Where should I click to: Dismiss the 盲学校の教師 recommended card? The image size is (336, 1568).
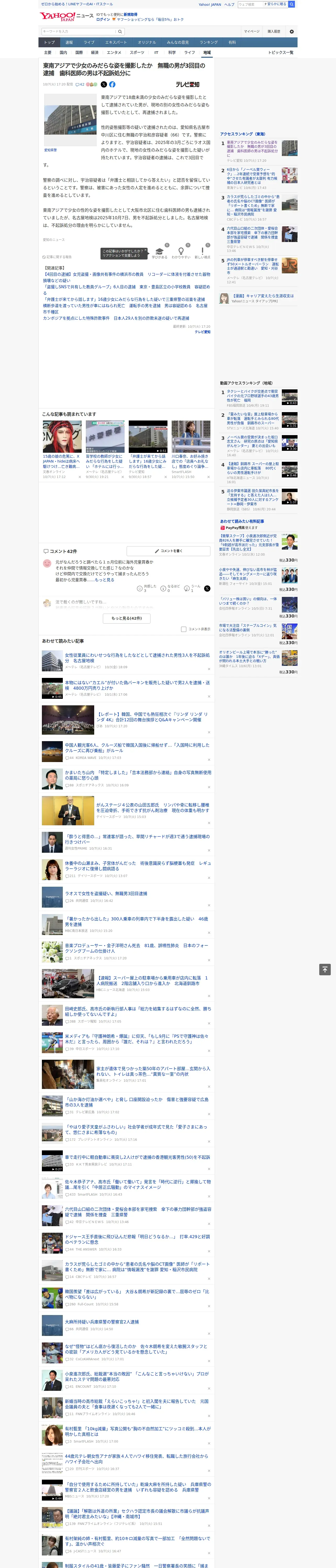(x=122, y=477)
